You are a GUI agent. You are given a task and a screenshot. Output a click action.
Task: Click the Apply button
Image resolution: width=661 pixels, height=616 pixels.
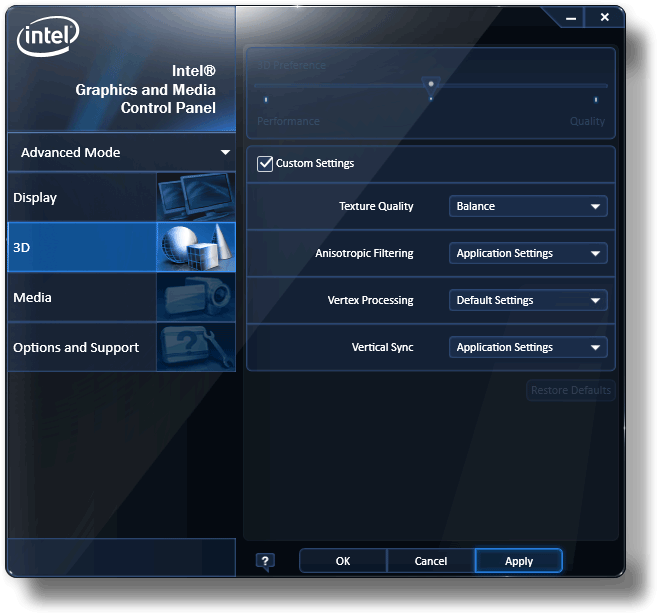pos(519,561)
